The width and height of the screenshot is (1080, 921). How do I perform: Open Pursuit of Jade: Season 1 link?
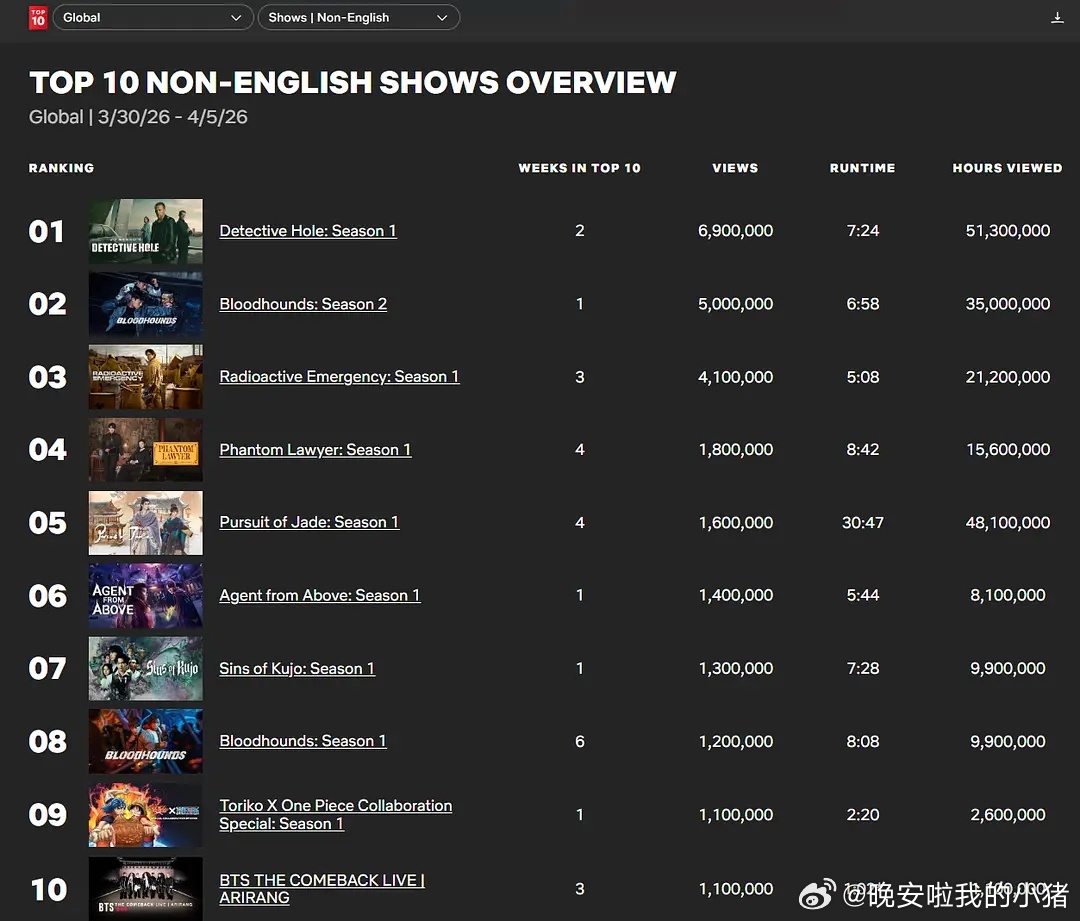click(309, 522)
